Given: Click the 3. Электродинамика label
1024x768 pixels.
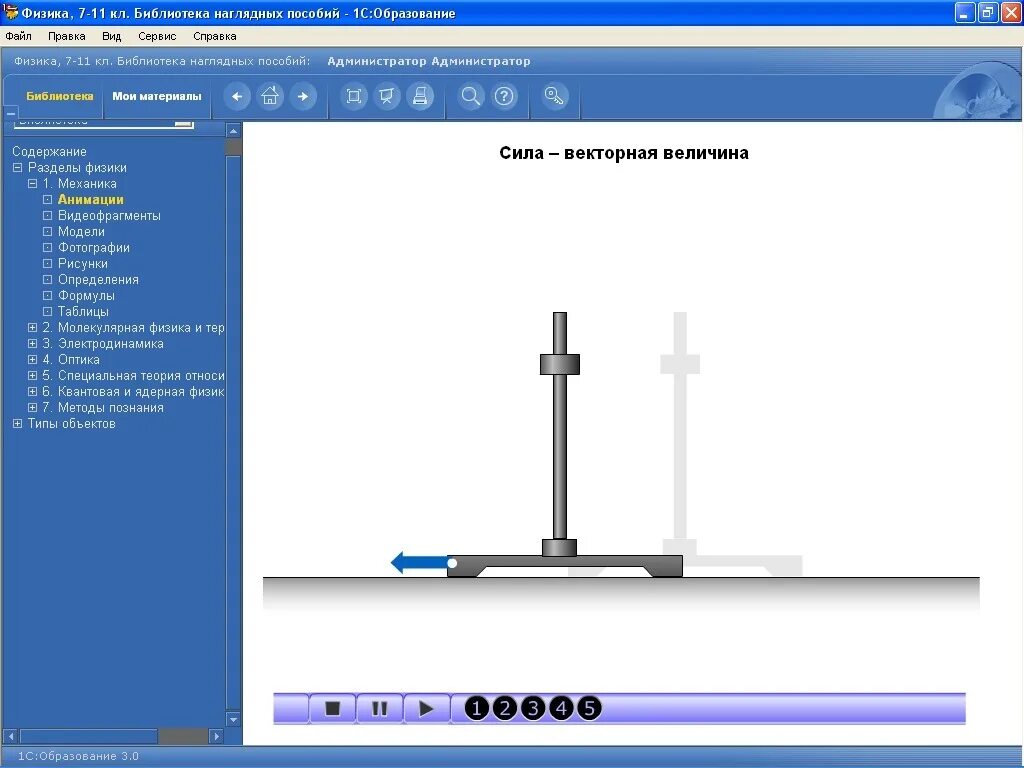Looking at the screenshot, I should click(103, 344).
